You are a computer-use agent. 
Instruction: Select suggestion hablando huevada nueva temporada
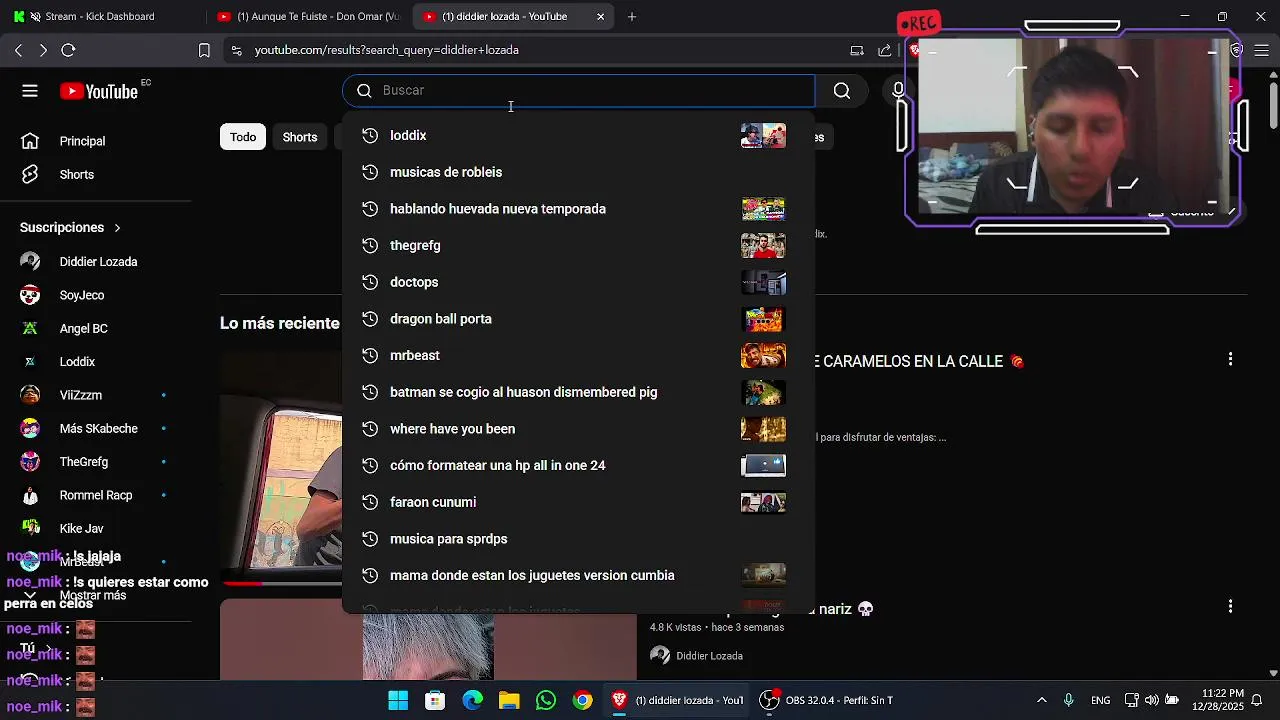pyautogui.click(x=578, y=209)
